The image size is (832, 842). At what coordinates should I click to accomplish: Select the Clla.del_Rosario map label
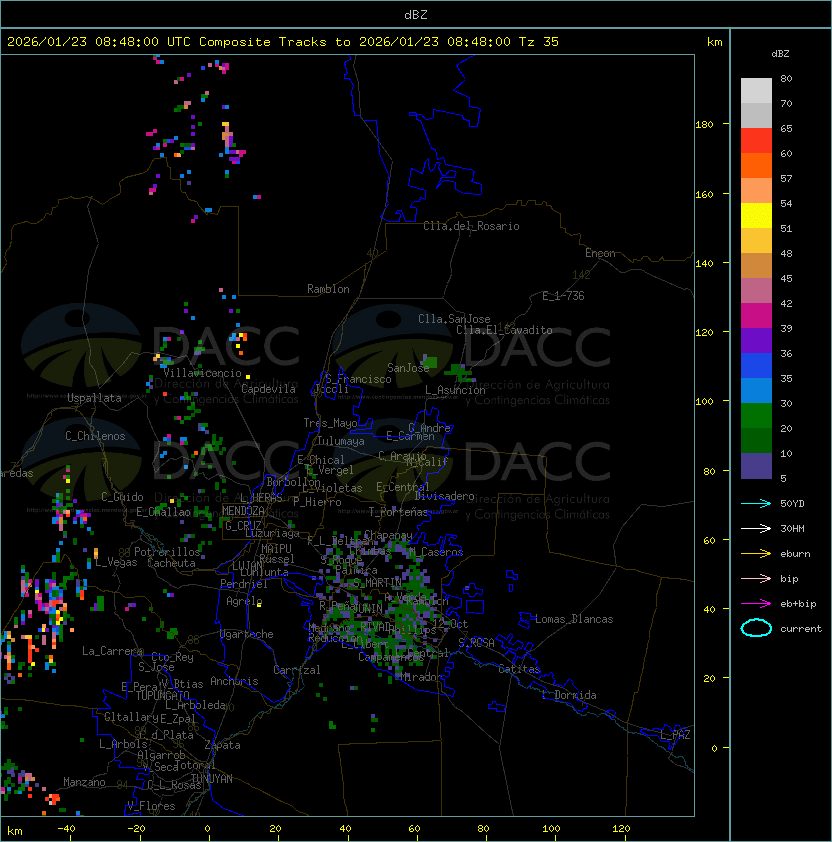(x=471, y=226)
